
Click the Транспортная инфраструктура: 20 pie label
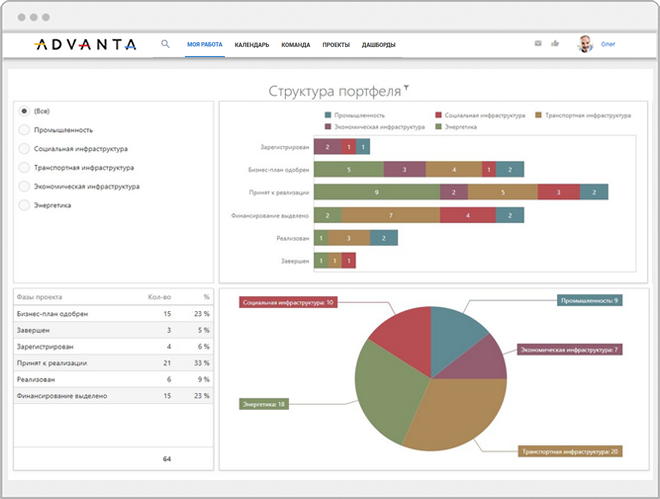click(x=569, y=452)
